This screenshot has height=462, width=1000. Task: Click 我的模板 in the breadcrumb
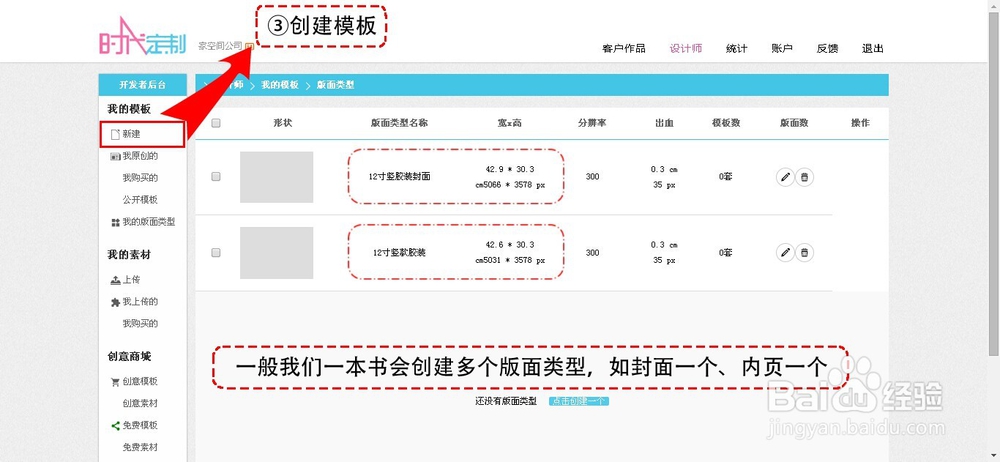coord(279,85)
